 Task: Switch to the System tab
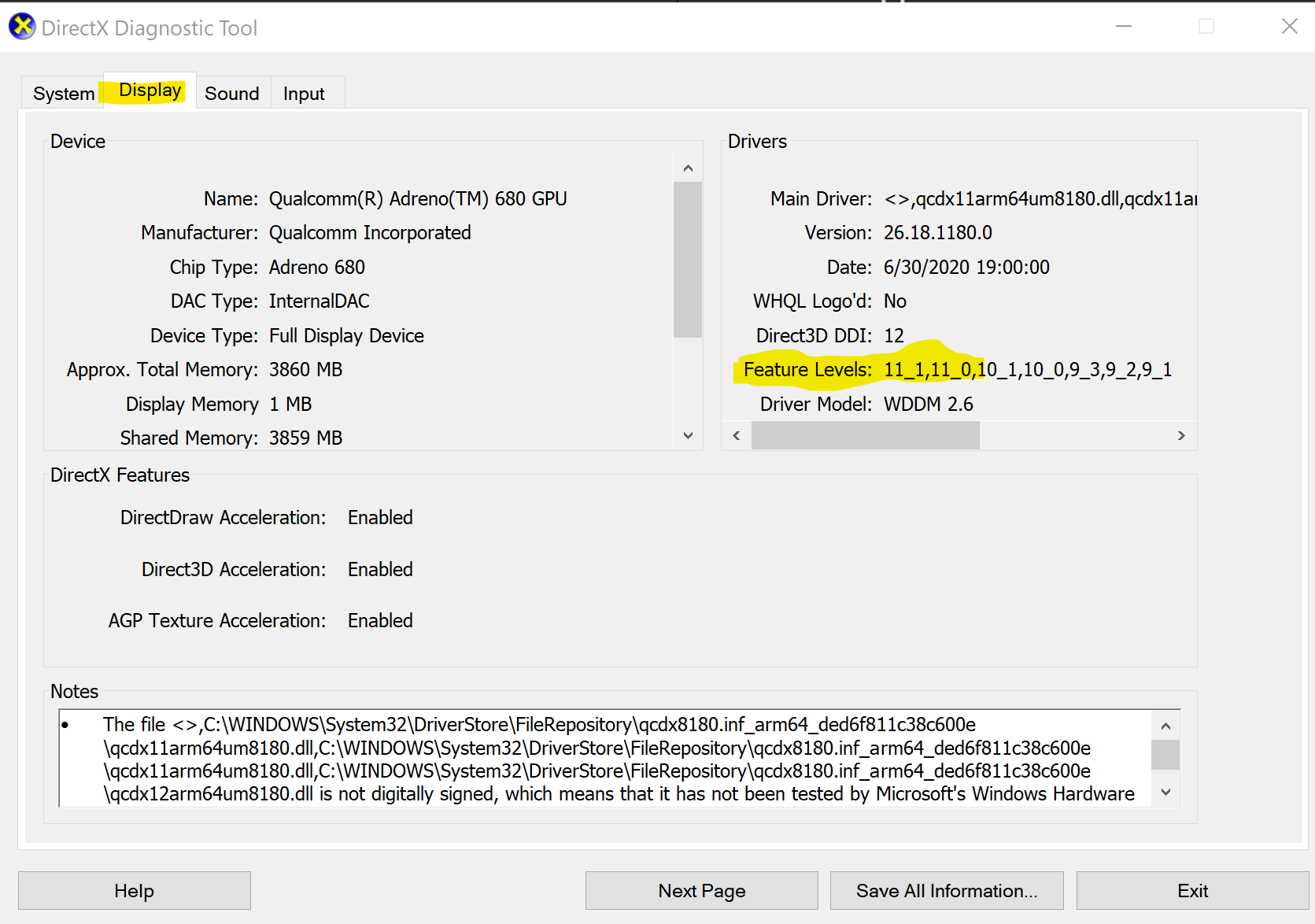(x=64, y=94)
